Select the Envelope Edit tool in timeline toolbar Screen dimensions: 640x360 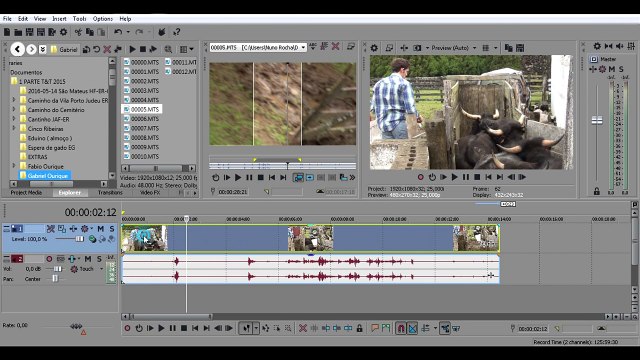(265, 328)
